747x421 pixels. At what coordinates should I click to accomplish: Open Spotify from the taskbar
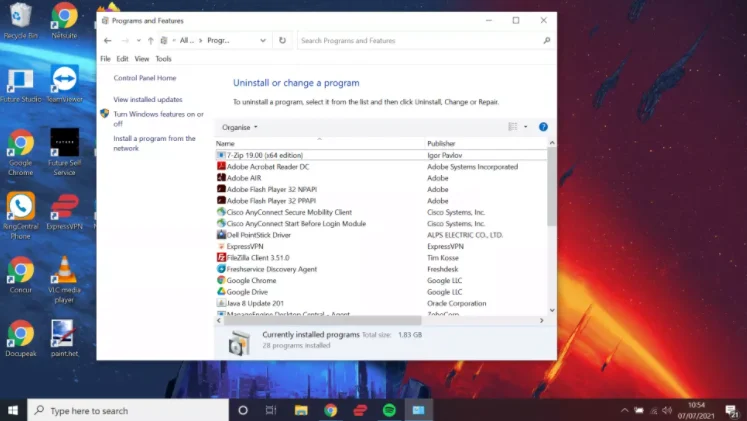[389, 410]
